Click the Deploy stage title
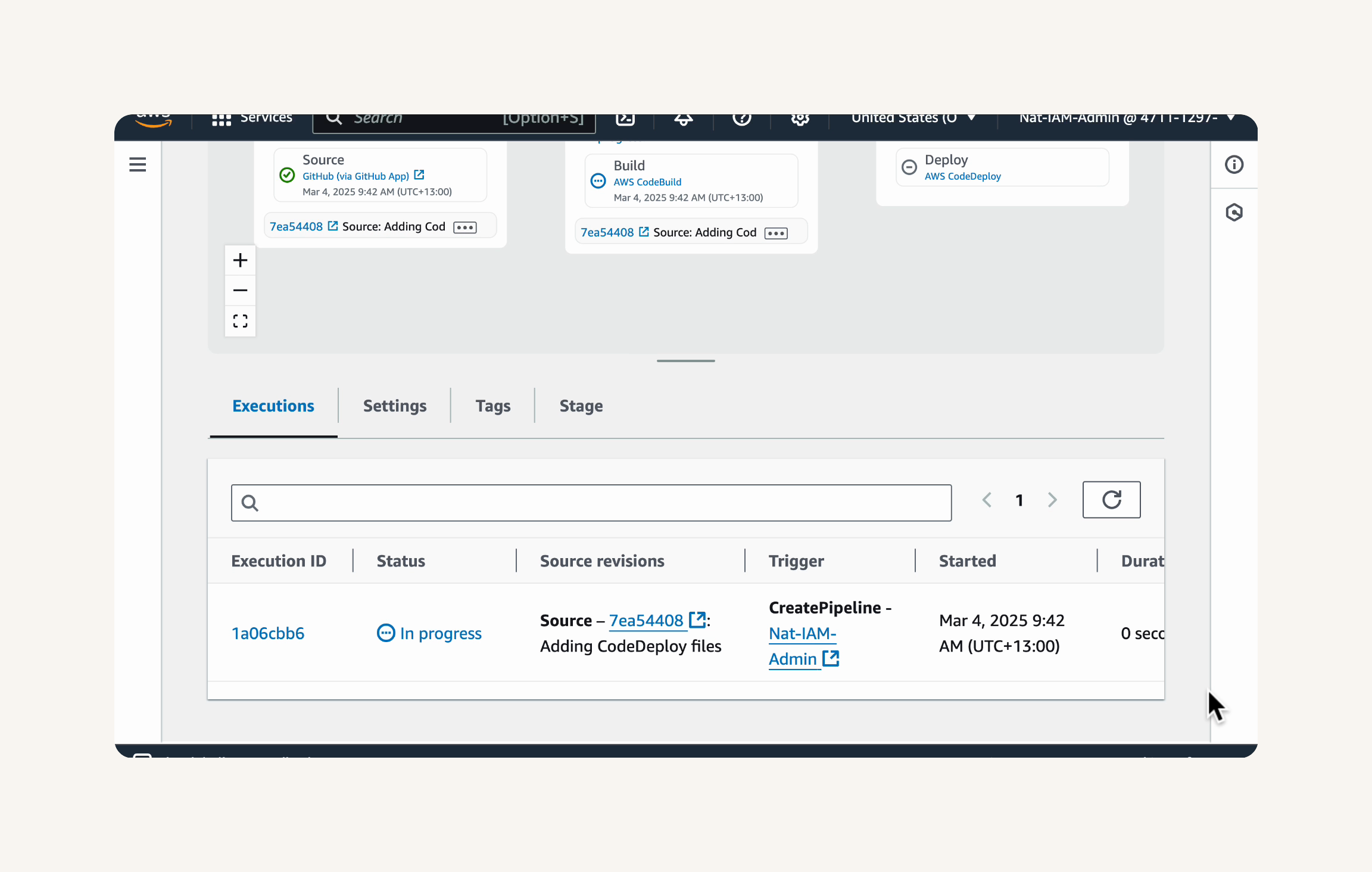 (x=946, y=160)
